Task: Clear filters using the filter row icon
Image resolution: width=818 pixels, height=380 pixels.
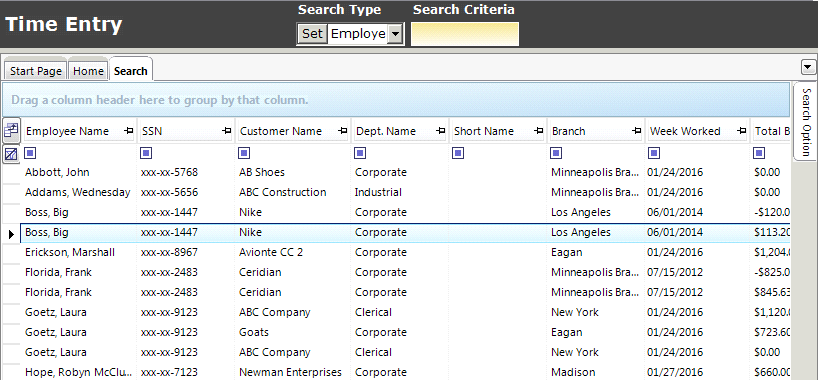Action: click(x=11, y=153)
